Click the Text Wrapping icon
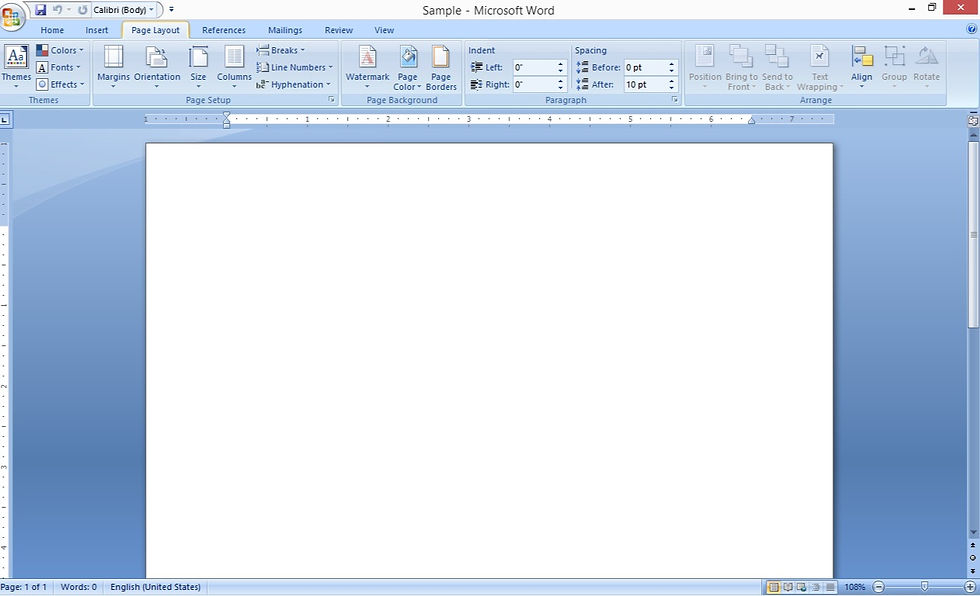This screenshot has width=980, height=596. click(x=819, y=56)
